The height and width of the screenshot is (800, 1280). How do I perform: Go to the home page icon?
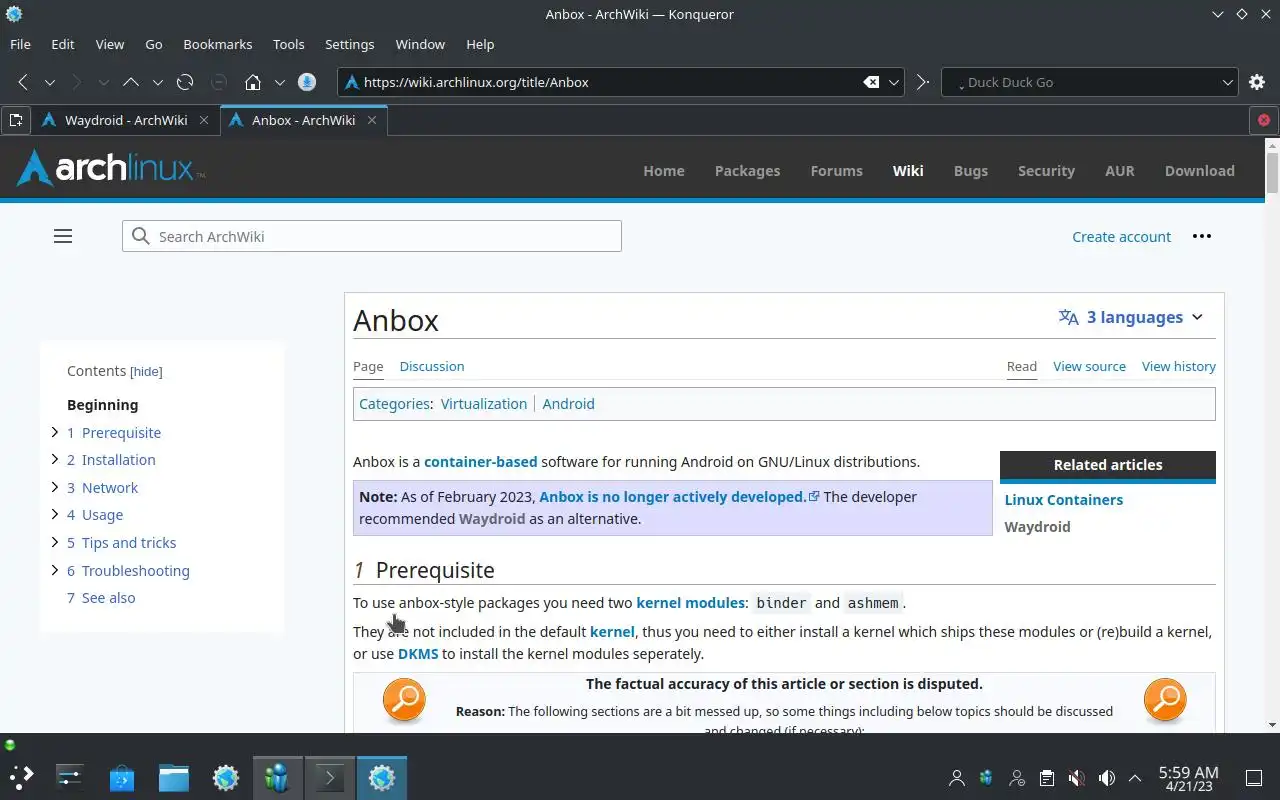point(253,82)
